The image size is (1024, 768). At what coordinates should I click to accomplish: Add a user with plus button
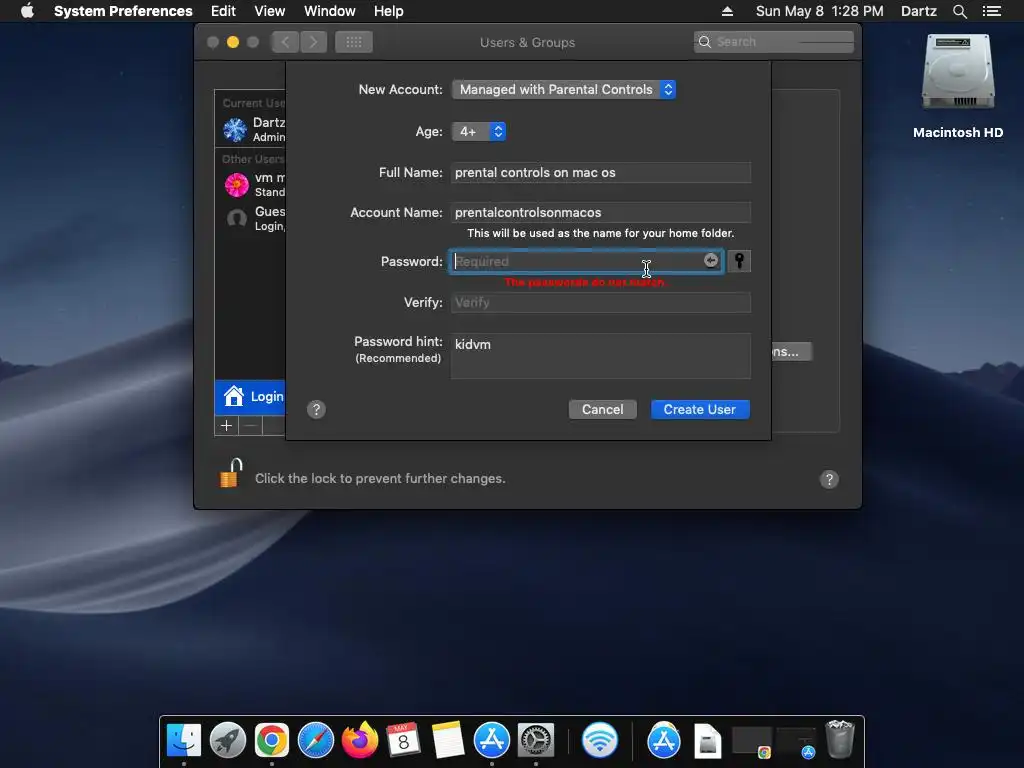click(227, 426)
